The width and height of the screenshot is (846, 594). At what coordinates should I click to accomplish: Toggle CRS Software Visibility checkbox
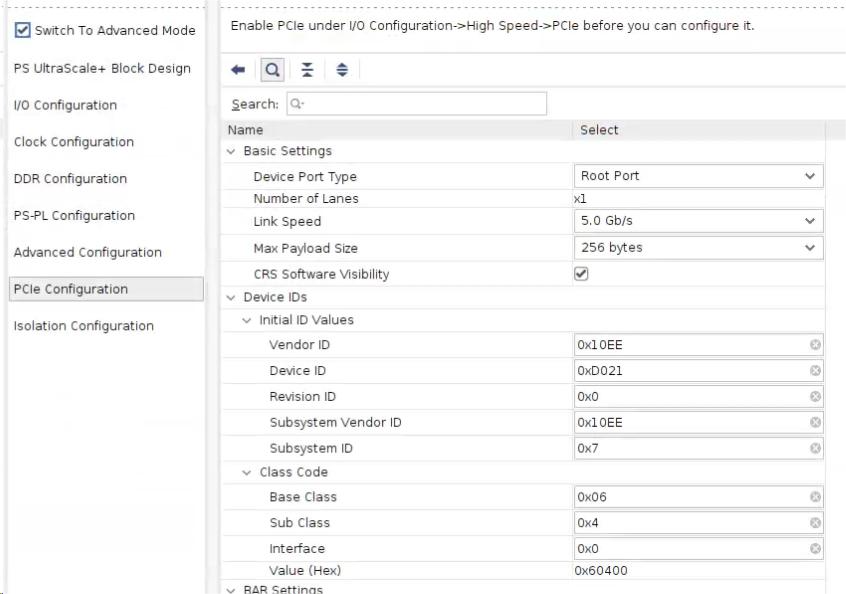click(581, 274)
